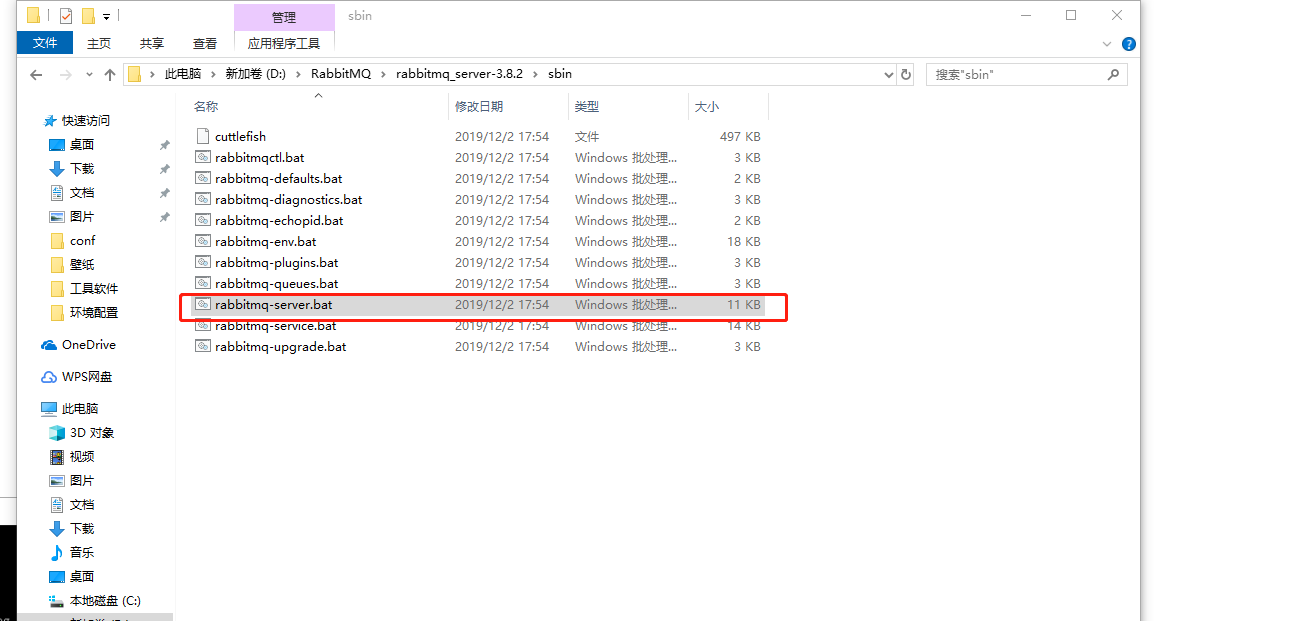This screenshot has width=1314, height=621.
Task: Select rabbitmqctl.bat file icon
Action: point(203,157)
